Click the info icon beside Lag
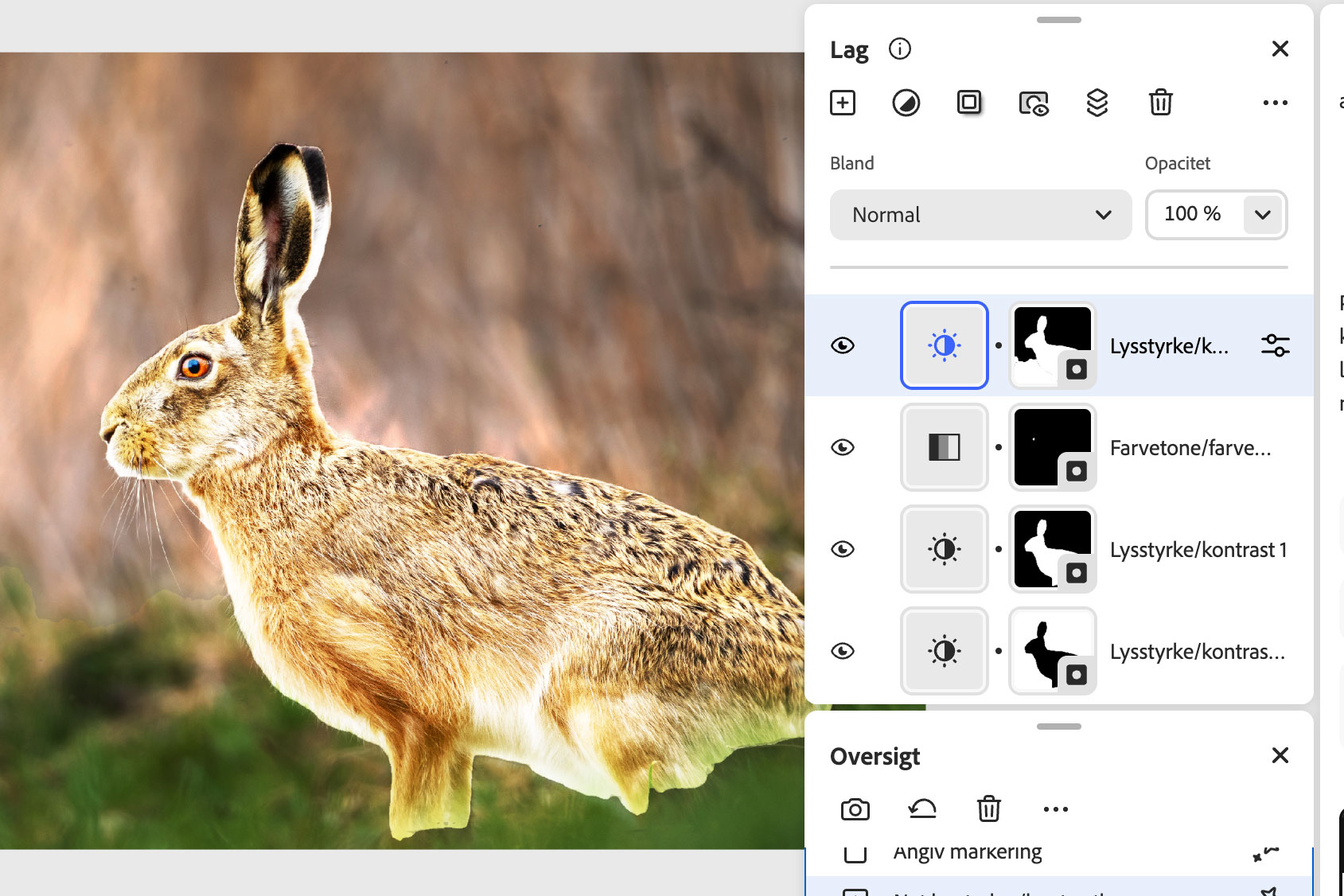Screen dimensions: 1344x896 coord(899,49)
